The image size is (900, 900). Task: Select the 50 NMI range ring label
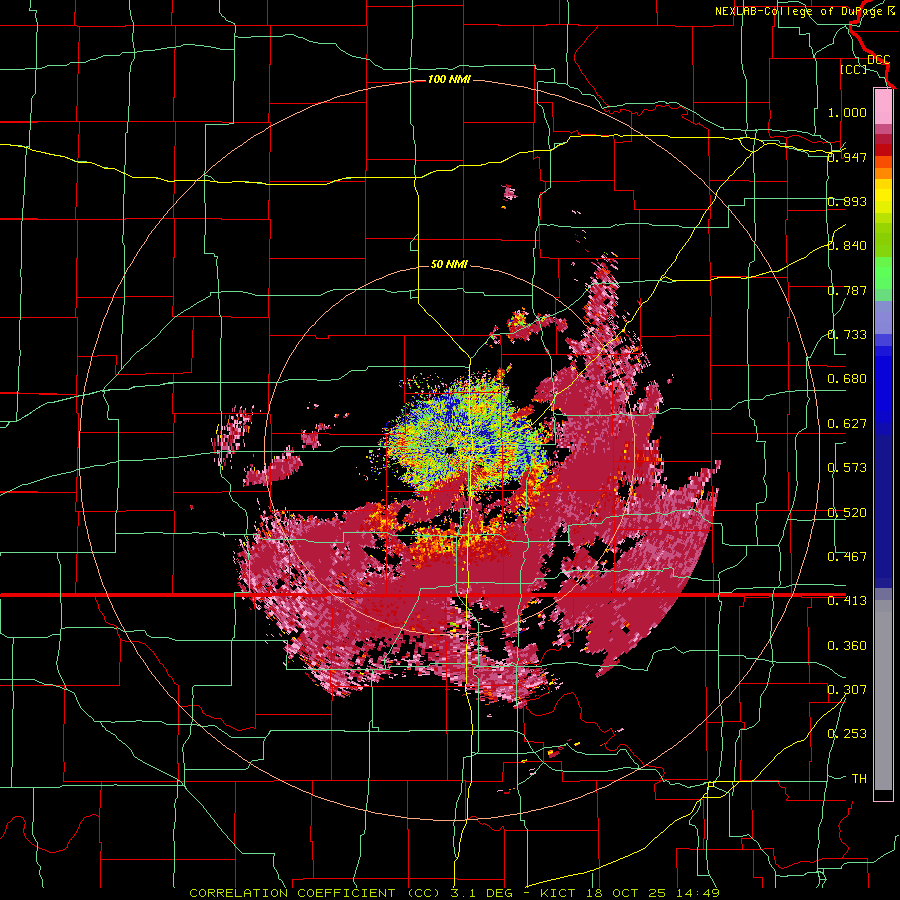click(x=449, y=264)
